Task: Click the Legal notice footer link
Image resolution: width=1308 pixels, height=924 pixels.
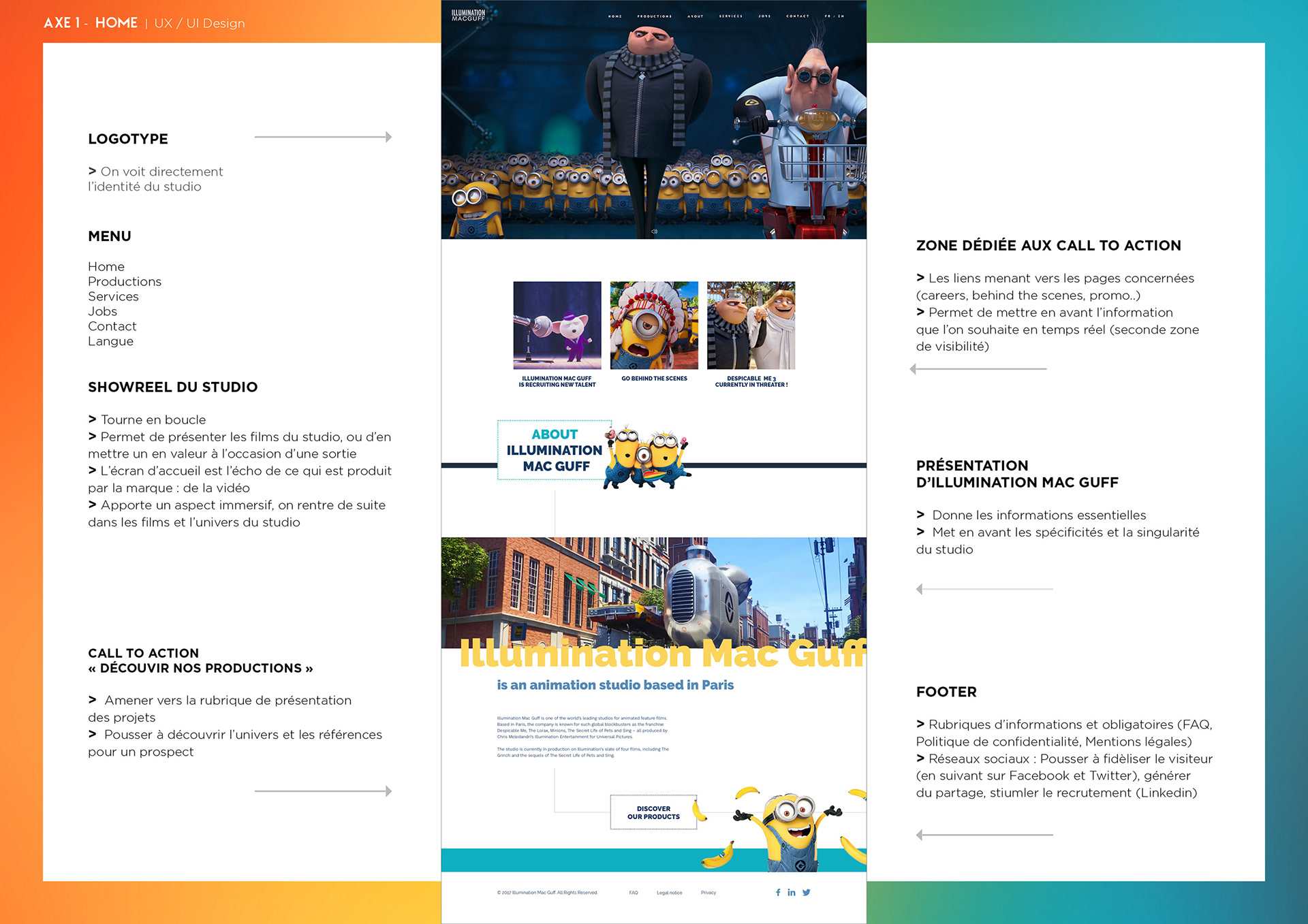Action: point(669,893)
